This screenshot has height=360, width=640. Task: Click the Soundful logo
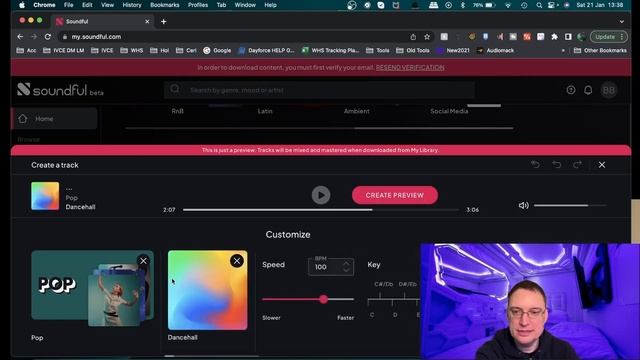click(60, 90)
